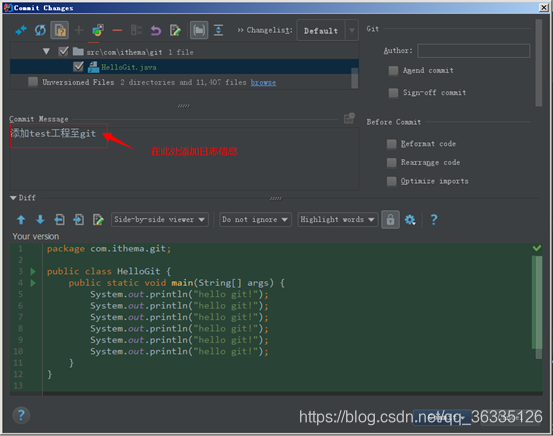The height and width of the screenshot is (436, 553).
Task: Click the Author input field
Action: click(473, 51)
